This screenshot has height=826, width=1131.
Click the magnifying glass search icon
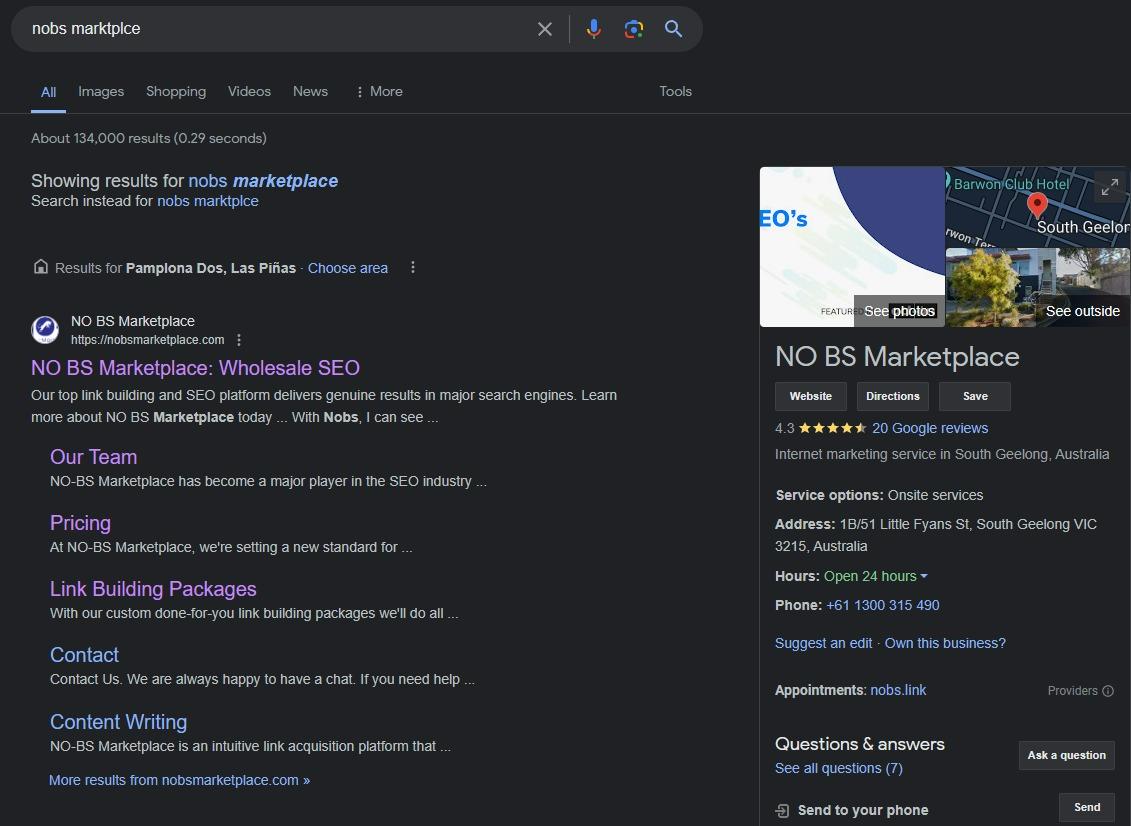pyautogui.click(x=674, y=29)
